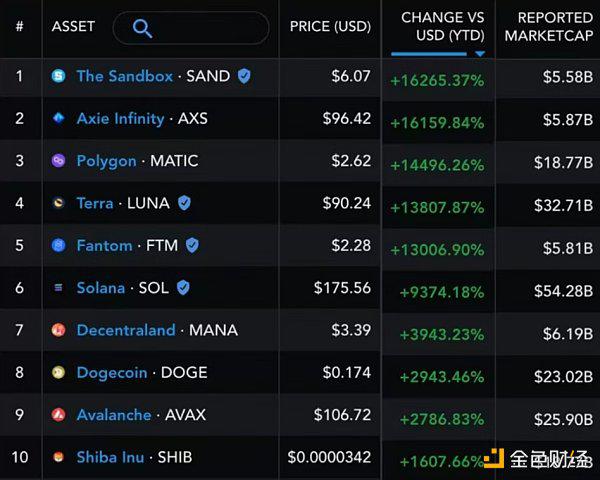
Task: Click the Dogecoin coin icon
Action: coord(58,372)
